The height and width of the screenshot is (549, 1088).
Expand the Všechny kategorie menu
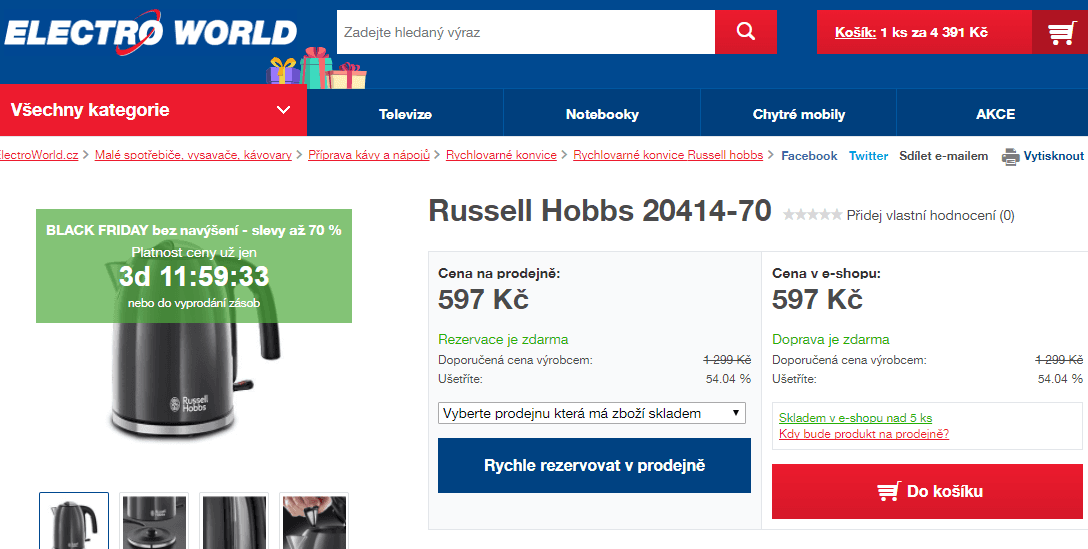[153, 110]
